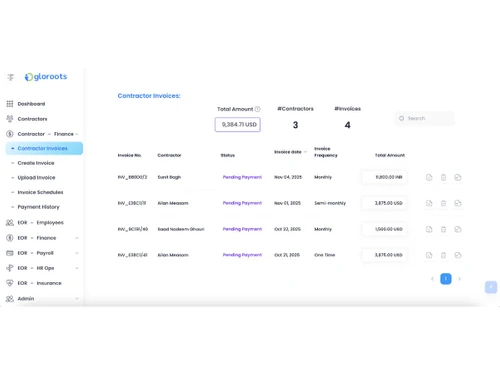Click trash icon for Oct 21, 2025 invoice
500x375 pixels.
click(x=443, y=255)
